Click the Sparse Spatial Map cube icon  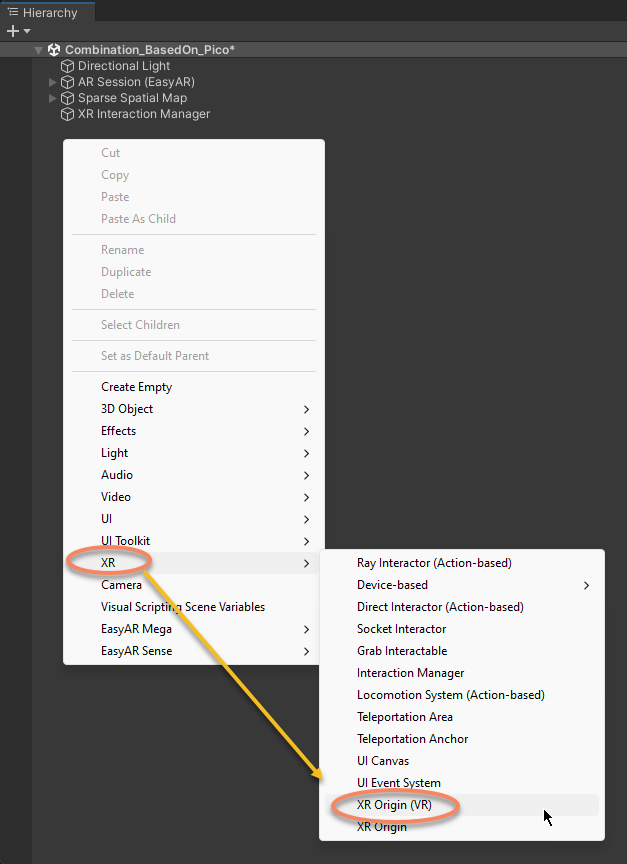pyautogui.click(x=68, y=98)
